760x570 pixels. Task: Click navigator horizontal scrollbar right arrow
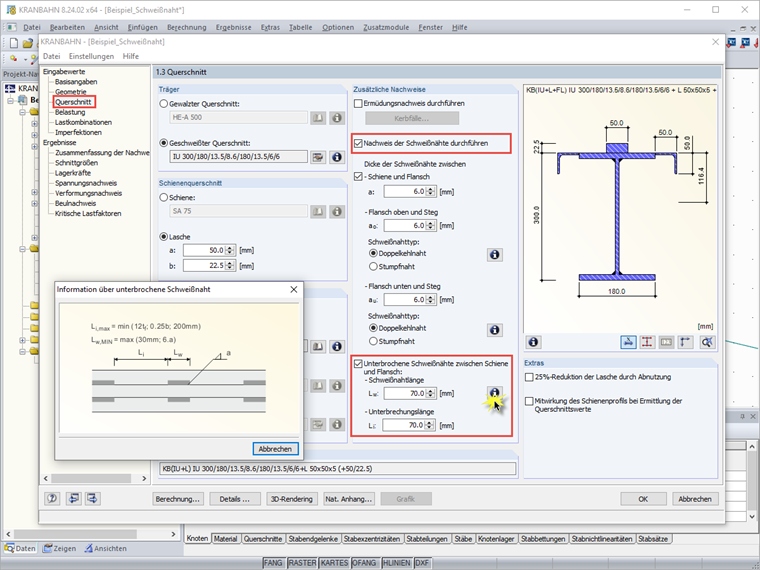click(x=144, y=478)
